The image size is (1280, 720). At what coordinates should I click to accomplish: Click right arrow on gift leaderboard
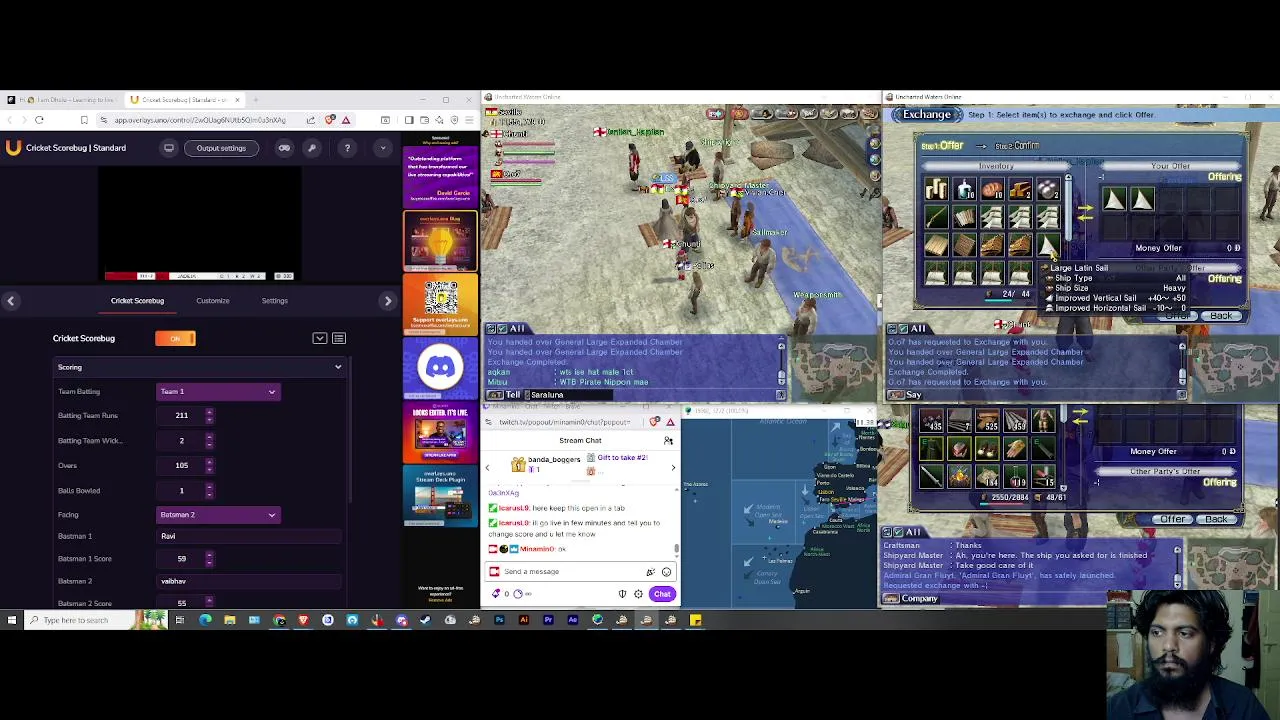tap(673, 467)
